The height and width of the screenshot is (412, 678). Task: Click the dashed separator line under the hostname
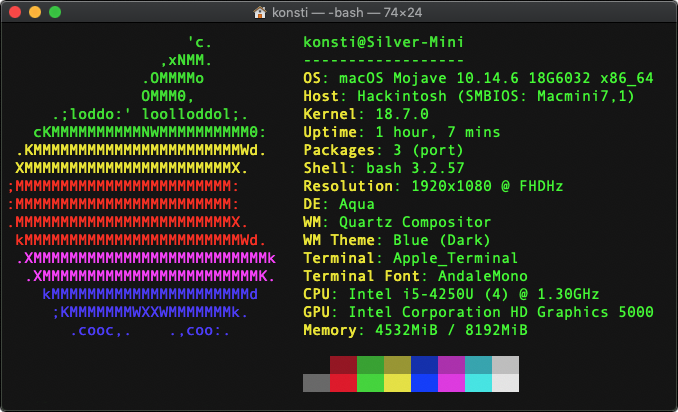click(x=384, y=61)
